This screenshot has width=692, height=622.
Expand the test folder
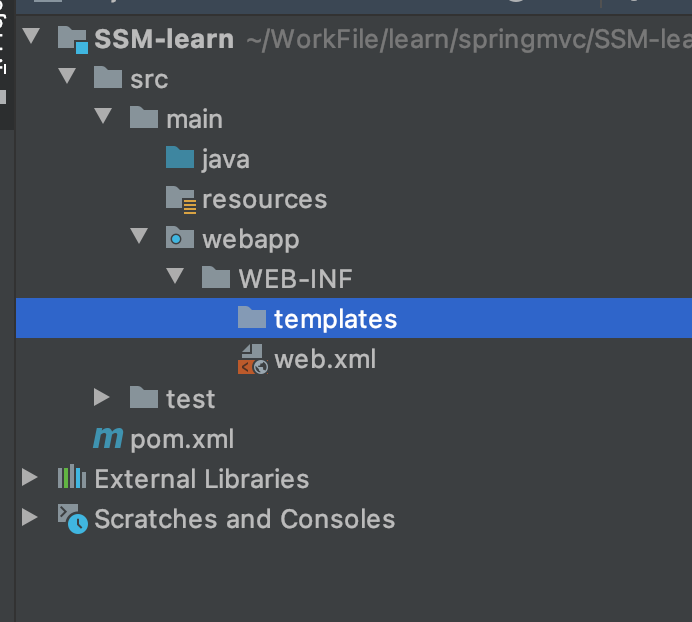(x=102, y=398)
